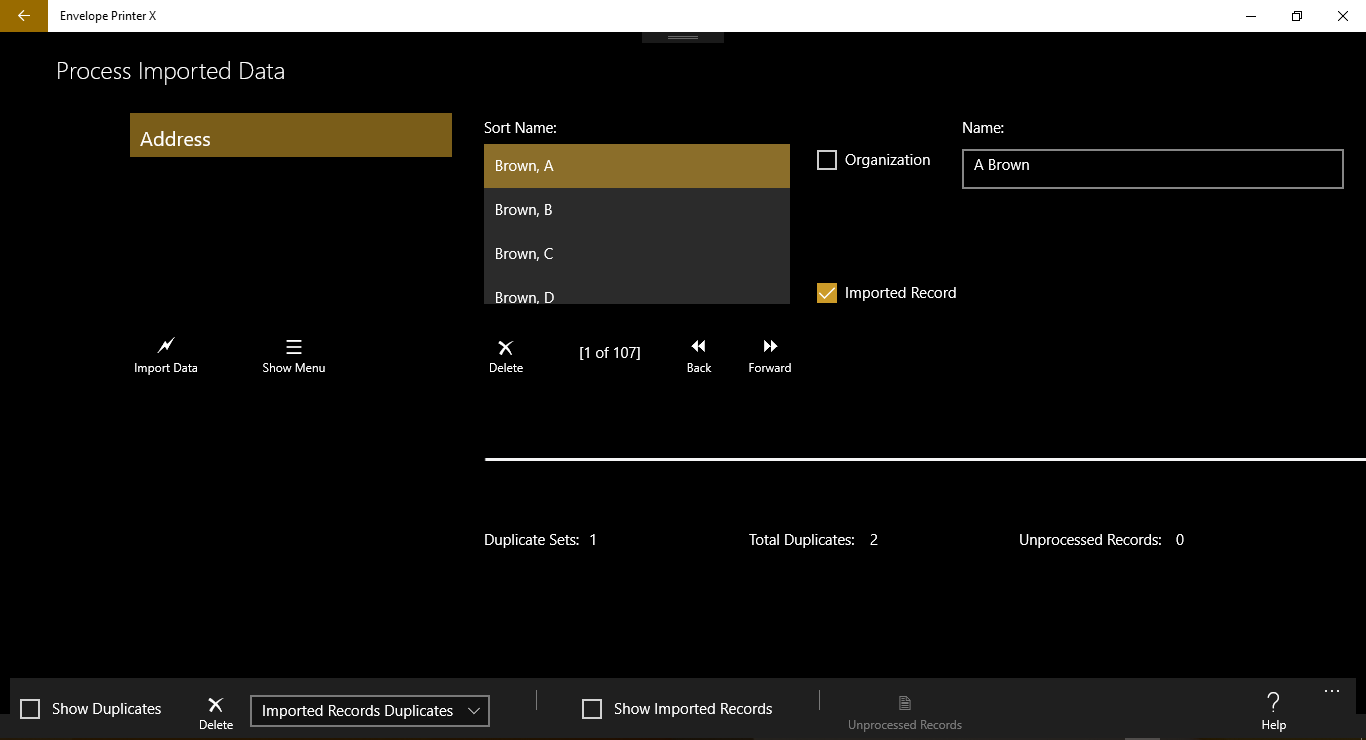The width and height of the screenshot is (1366, 740).
Task: Enable Show Imported Records checkbox
Action: point(592,709)
